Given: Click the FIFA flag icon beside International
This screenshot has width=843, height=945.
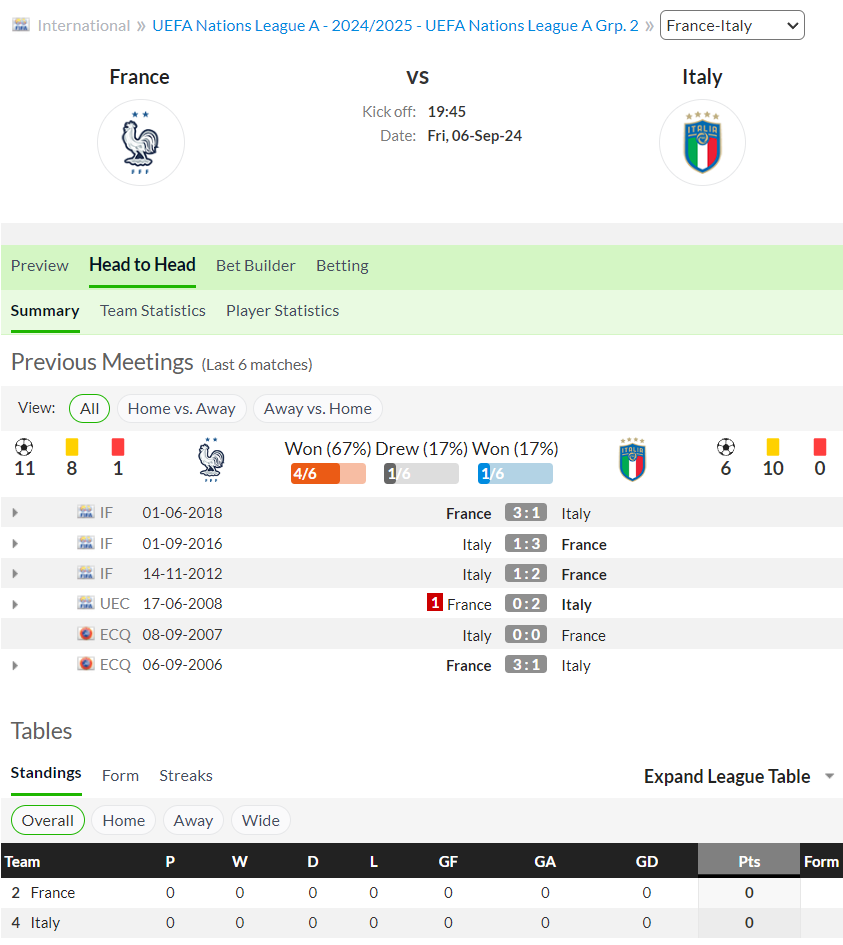Looking at the screenshot, I should pyautogui.click(x=21, y=25).
